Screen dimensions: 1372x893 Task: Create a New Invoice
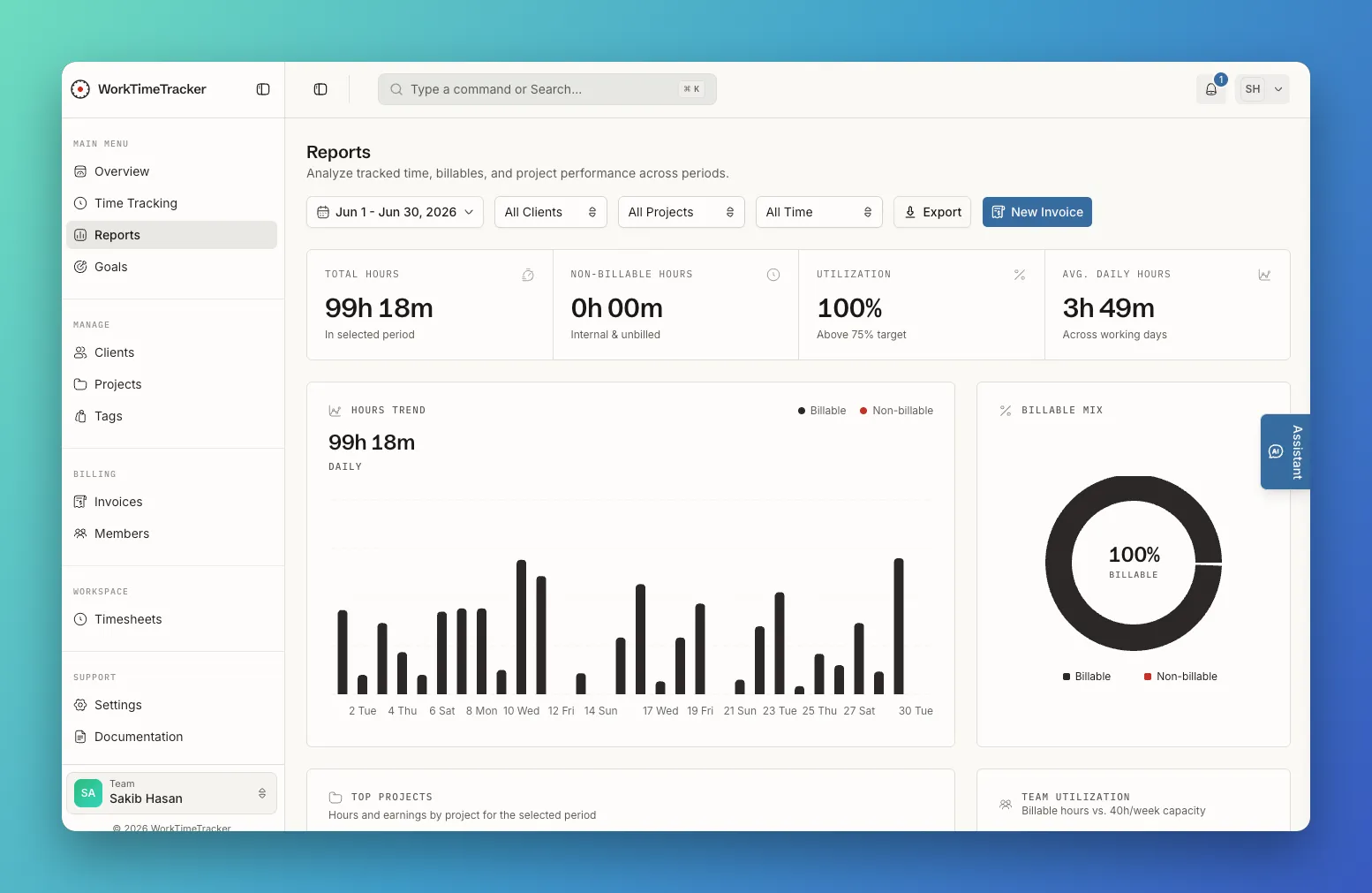coord(1037,212)
